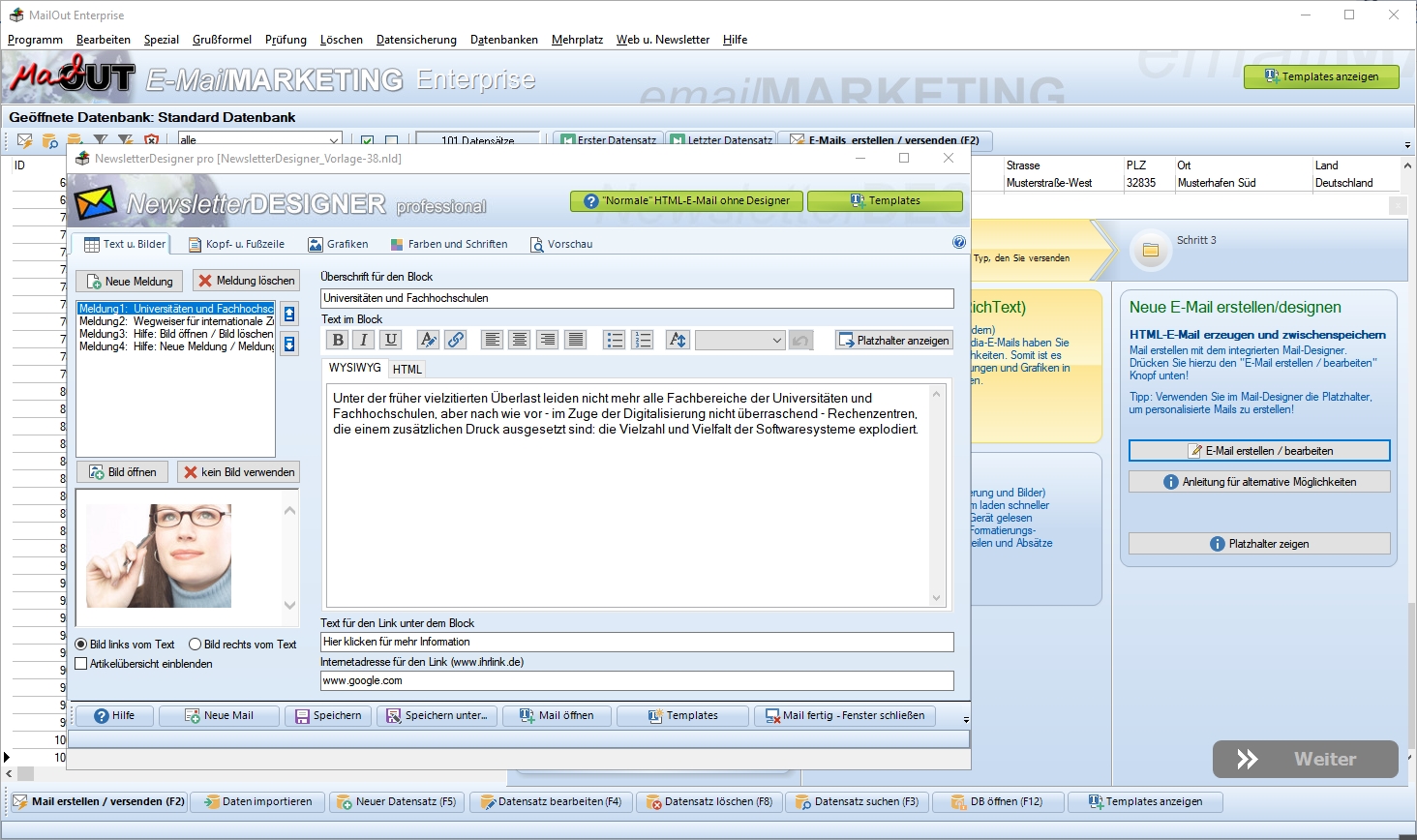
Task: Select 'Bild links vom Text' option
Action: click(81, 645)
